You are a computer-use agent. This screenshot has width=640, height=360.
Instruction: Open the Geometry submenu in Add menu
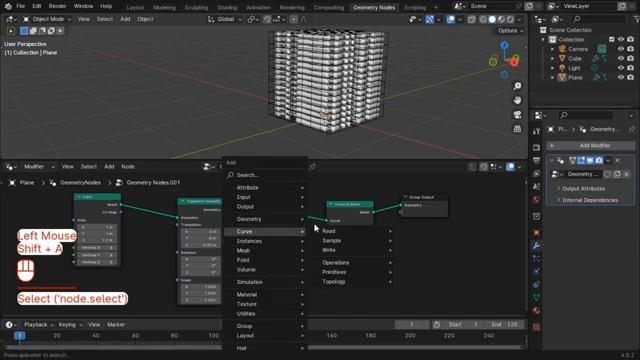pos(265,219)
